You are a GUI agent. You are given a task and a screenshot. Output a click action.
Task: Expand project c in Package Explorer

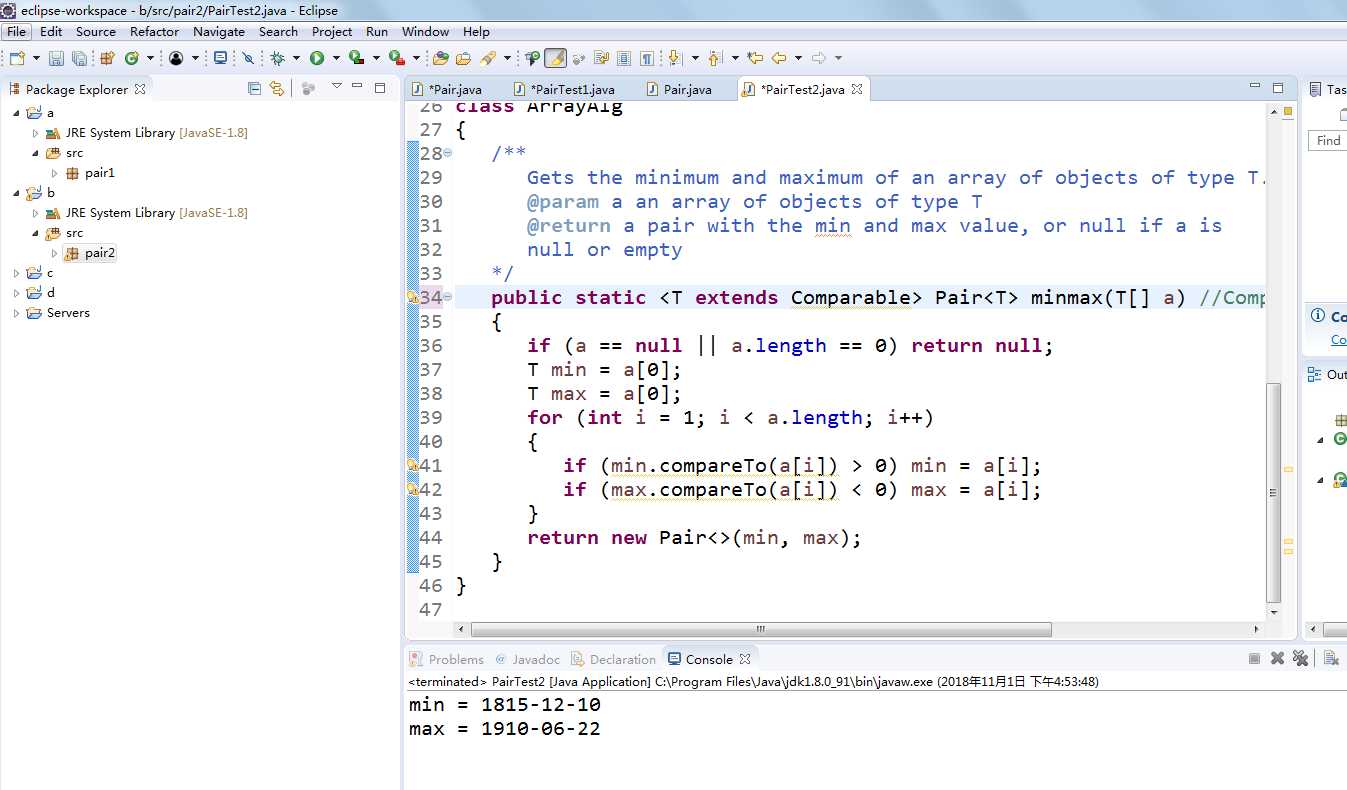click(x=16, y=273)
